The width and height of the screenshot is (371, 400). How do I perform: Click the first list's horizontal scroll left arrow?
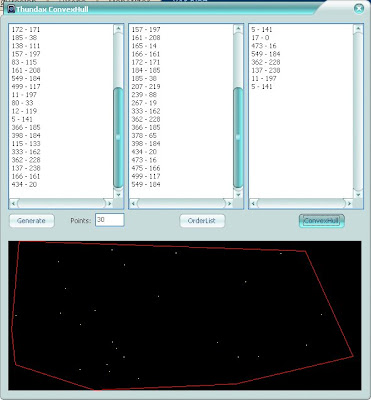coord(13,203)
